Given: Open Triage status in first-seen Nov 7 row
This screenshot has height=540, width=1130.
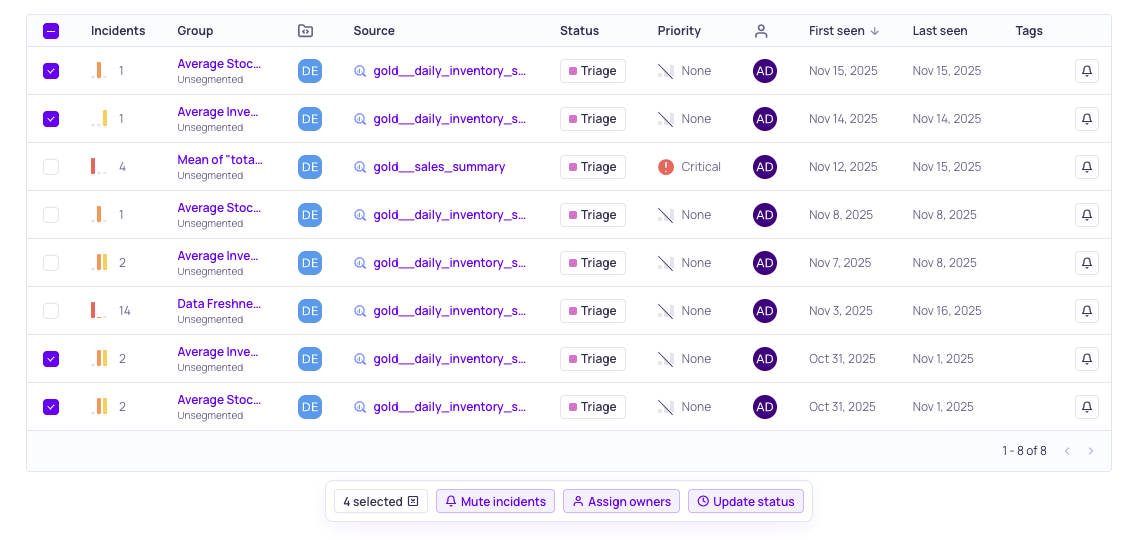Looking at the screenshot, I should [x=592, y=262].
